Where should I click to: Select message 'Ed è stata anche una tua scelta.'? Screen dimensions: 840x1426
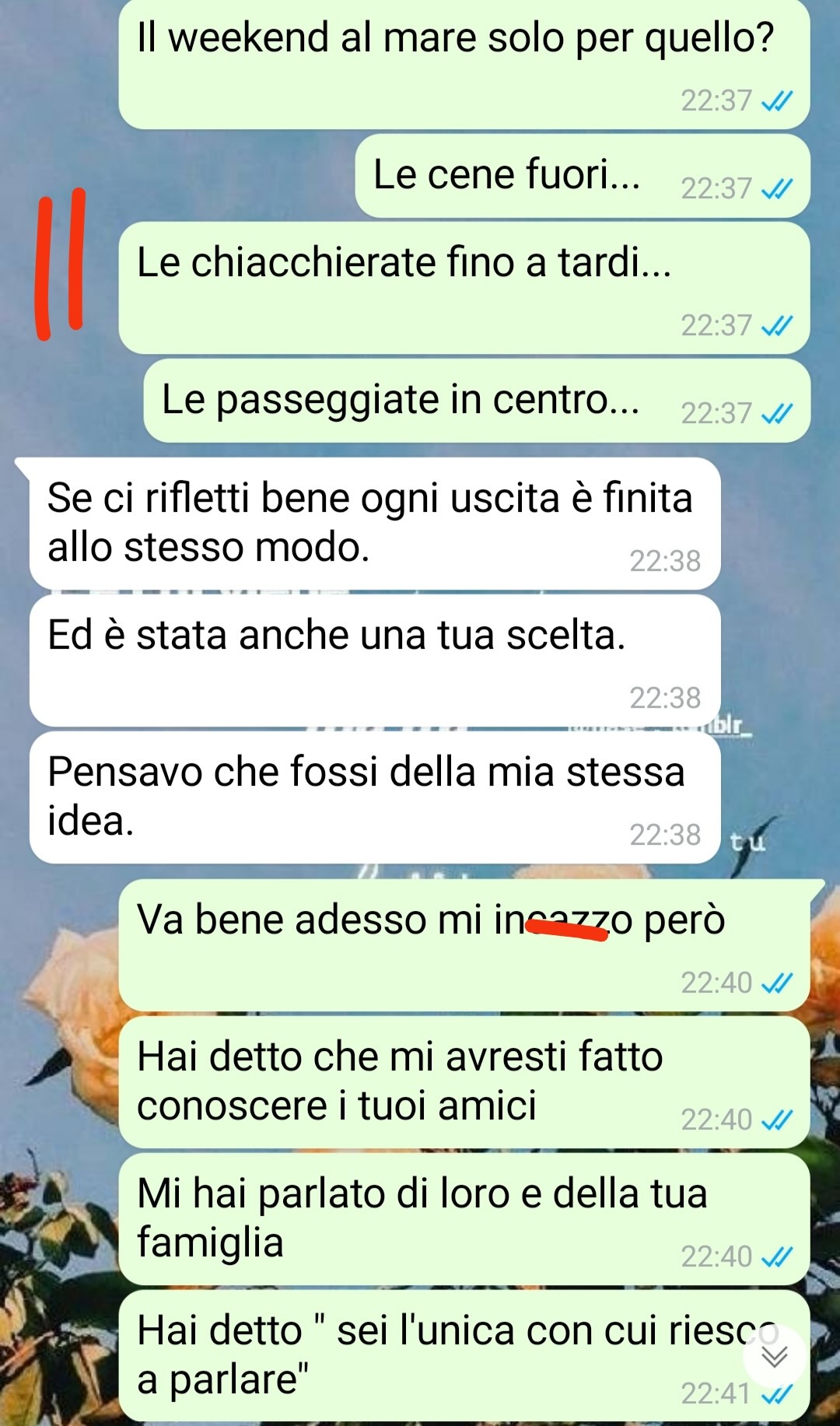[375, 660]
